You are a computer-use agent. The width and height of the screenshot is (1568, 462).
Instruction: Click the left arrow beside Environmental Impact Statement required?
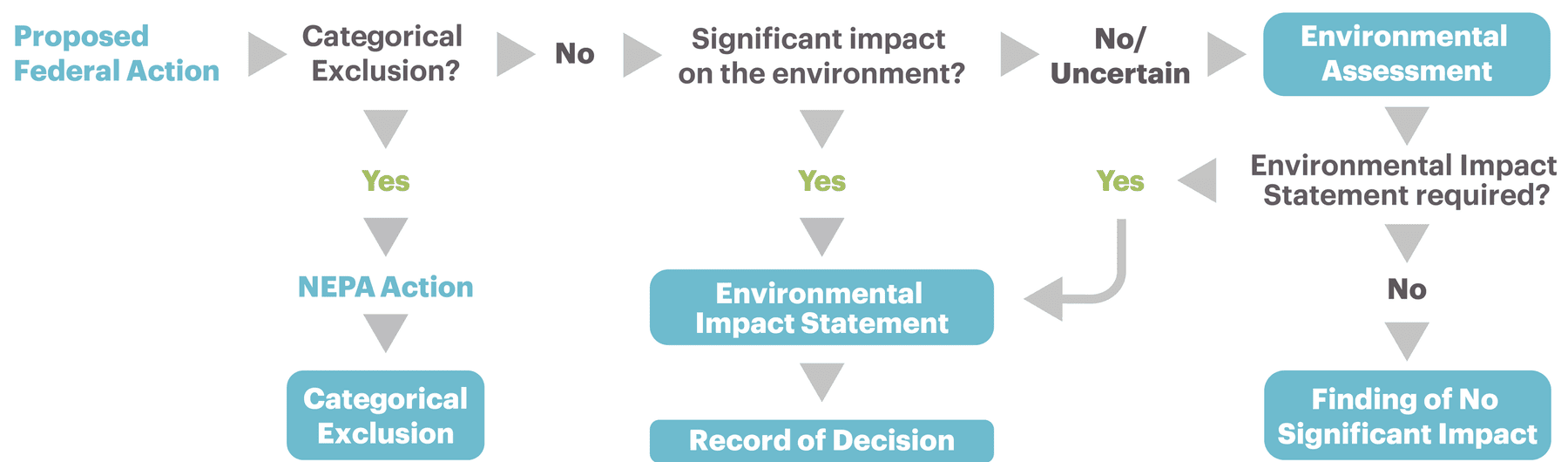[1197, 180]
